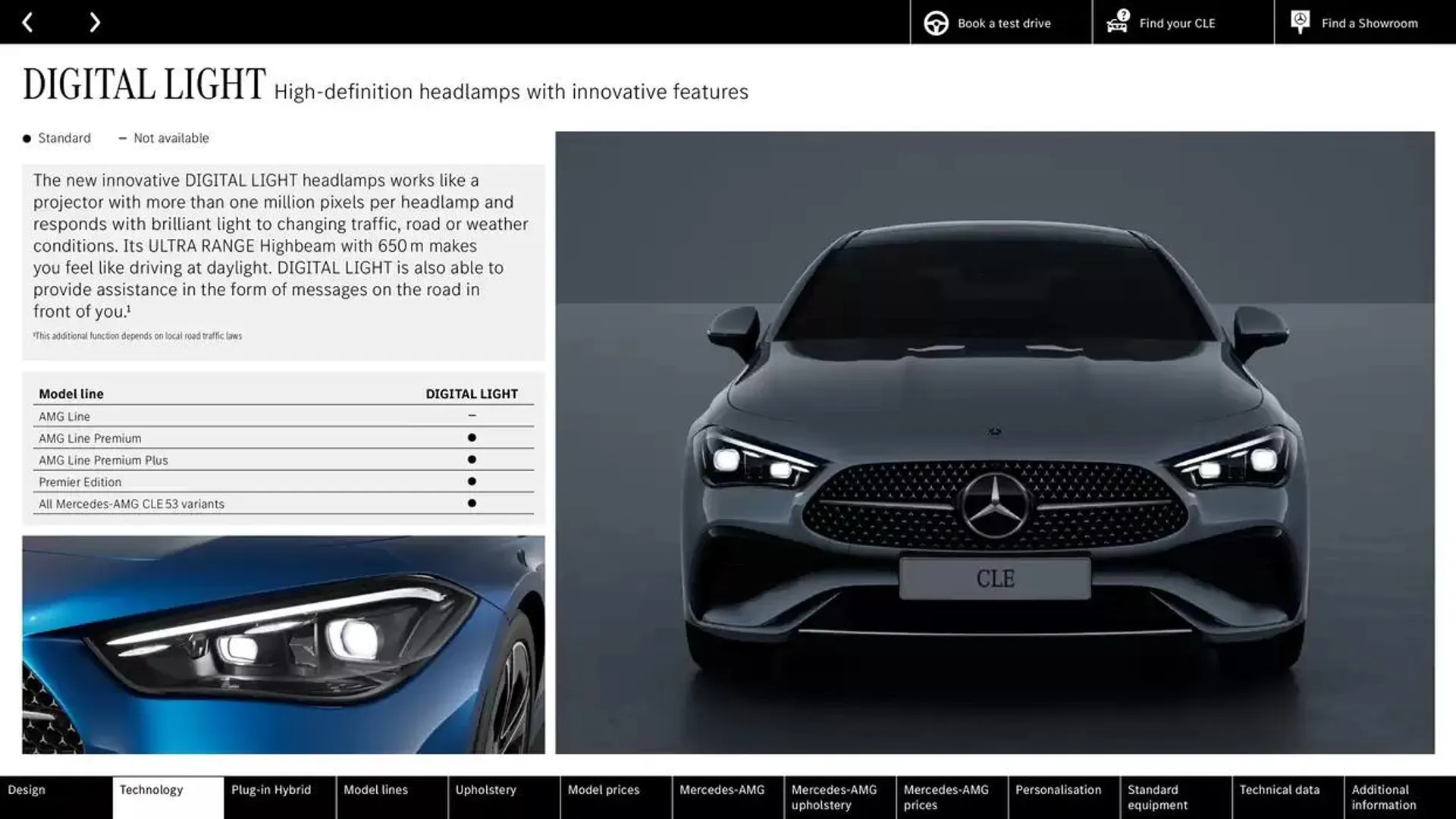
Task: Toggle Standard availability for AMG Line Premium Plus
Action: [x=471, y=459]
